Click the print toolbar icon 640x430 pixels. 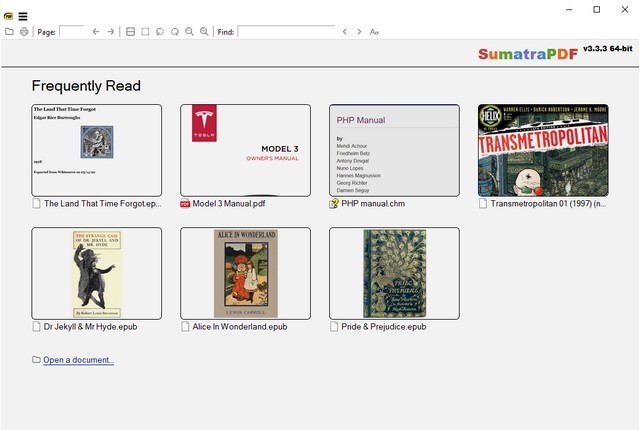click(24, 32)
